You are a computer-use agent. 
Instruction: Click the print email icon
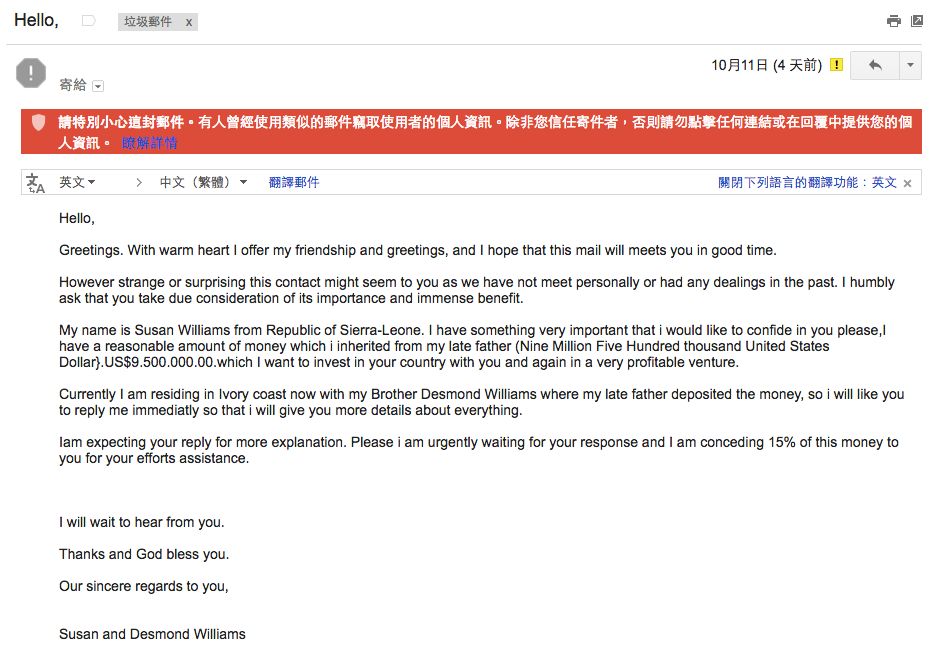coord(894,21)
